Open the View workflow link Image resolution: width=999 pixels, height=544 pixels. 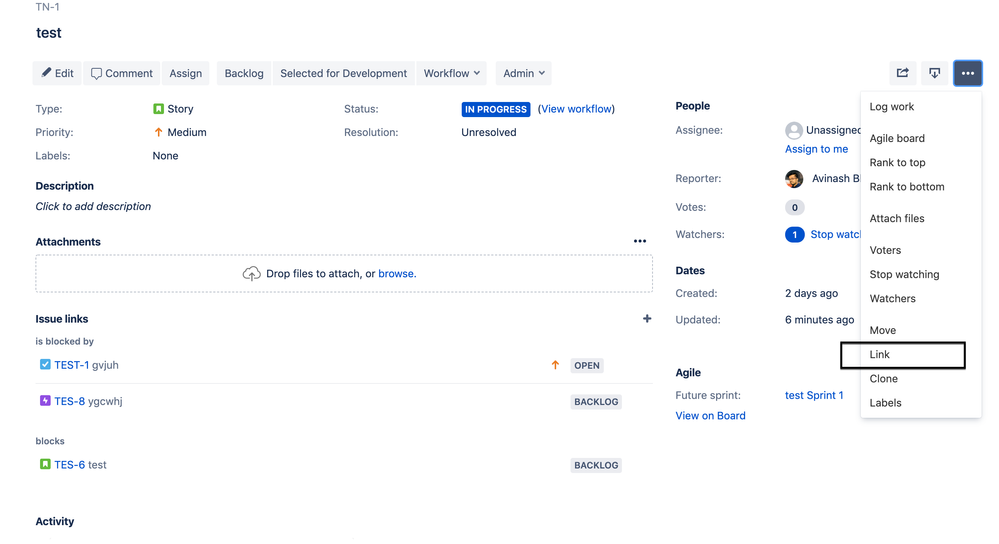coord(577,109)
